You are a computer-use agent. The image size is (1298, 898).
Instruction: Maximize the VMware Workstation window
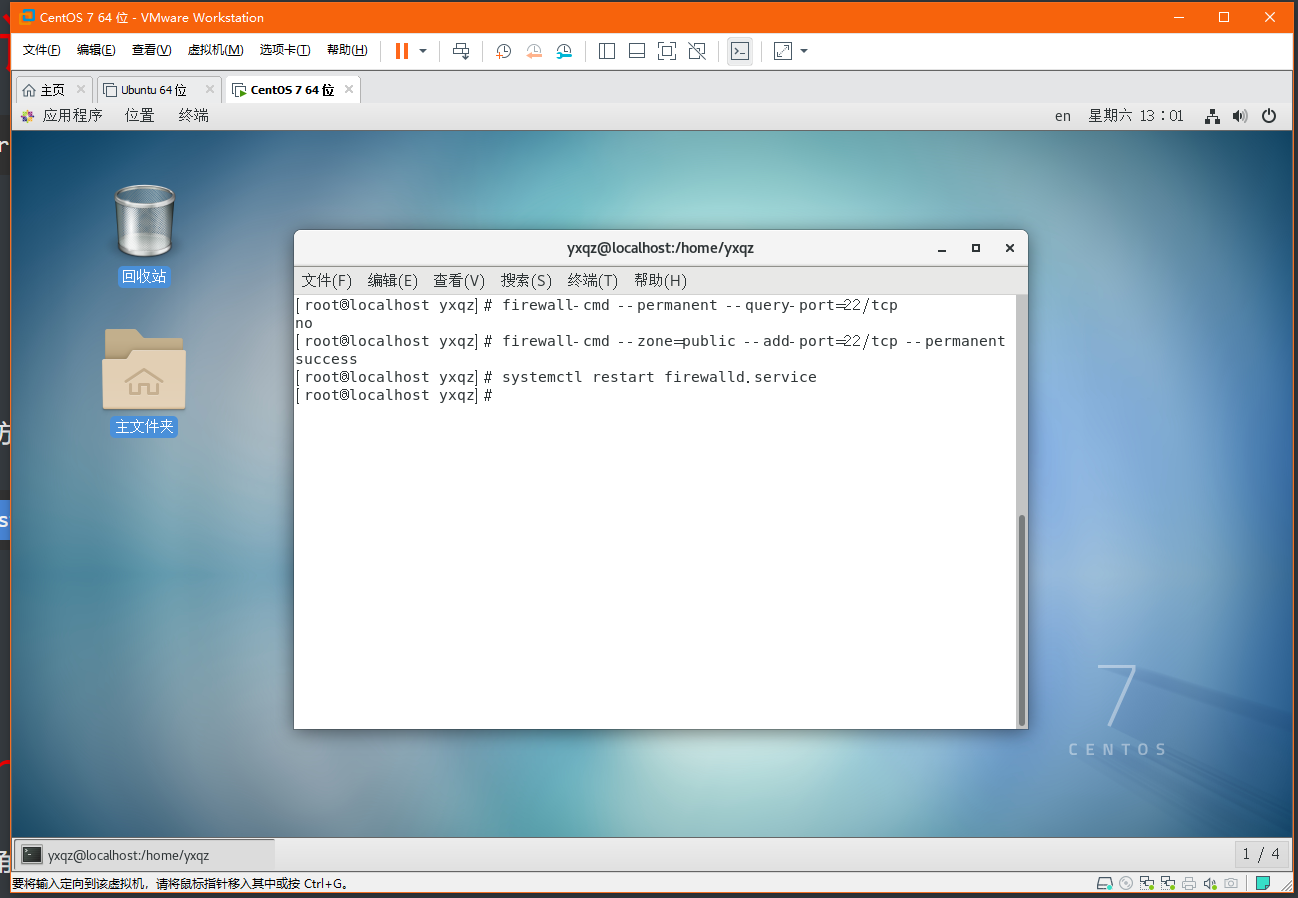[x=1224, y=17]
